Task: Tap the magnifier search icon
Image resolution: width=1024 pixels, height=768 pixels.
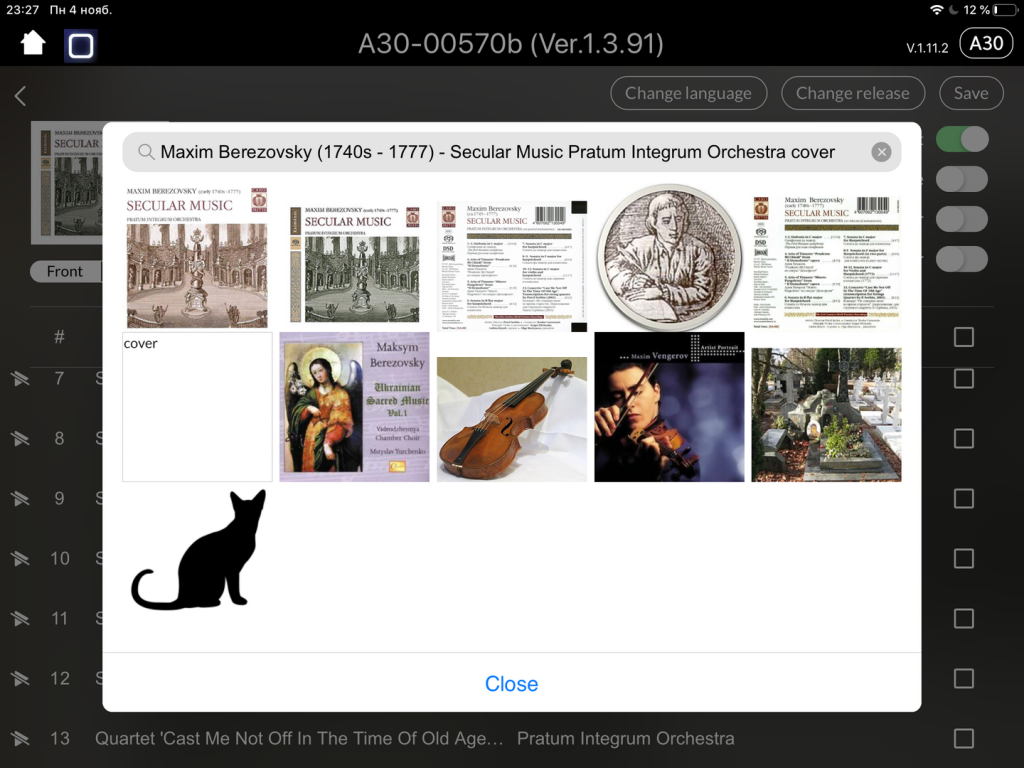Action: point(146,152)
